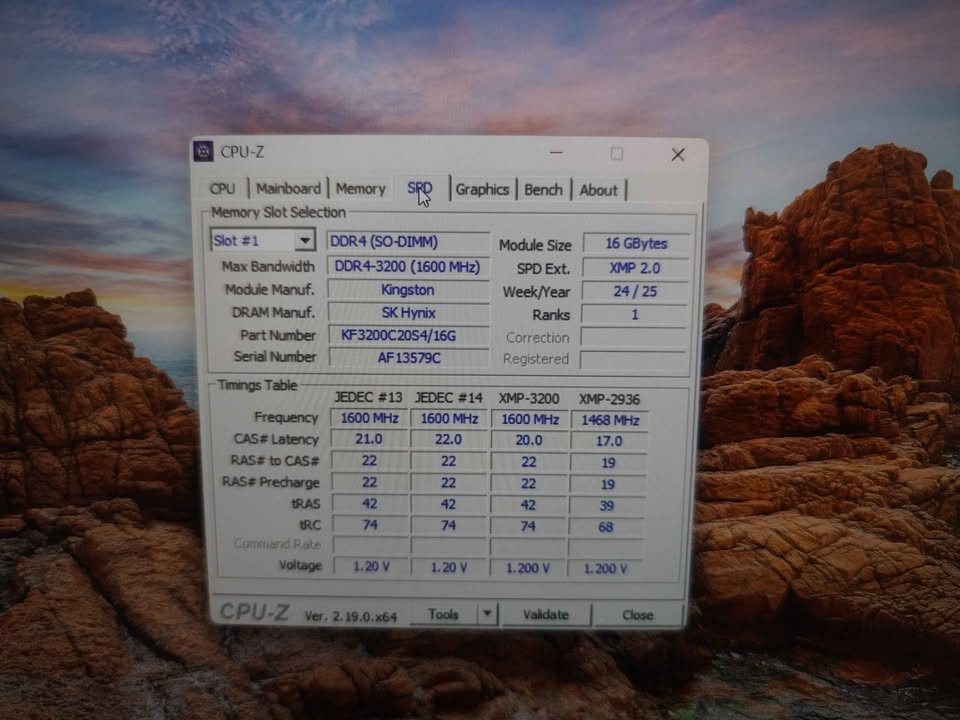Switch to the Graphics tab

tap(482, 190)
